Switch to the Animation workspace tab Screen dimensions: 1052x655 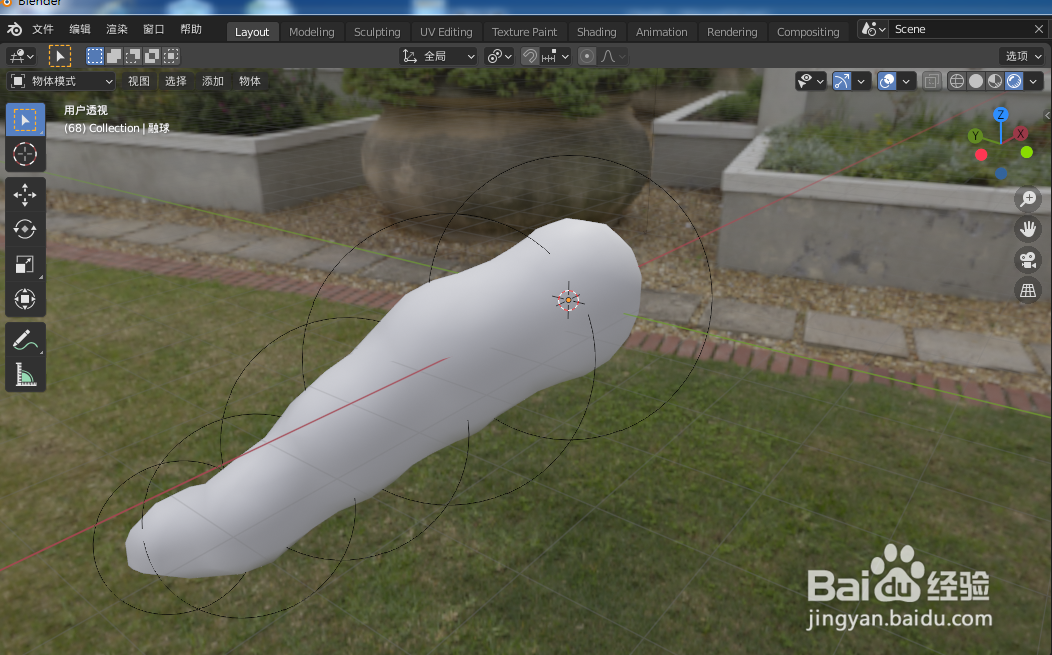(661, 31)
